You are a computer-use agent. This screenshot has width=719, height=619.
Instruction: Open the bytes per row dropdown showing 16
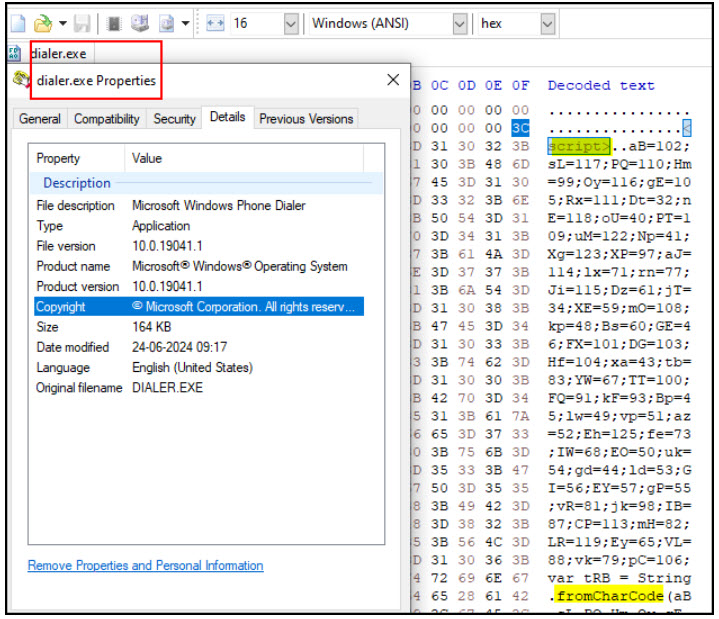point(291,23)
